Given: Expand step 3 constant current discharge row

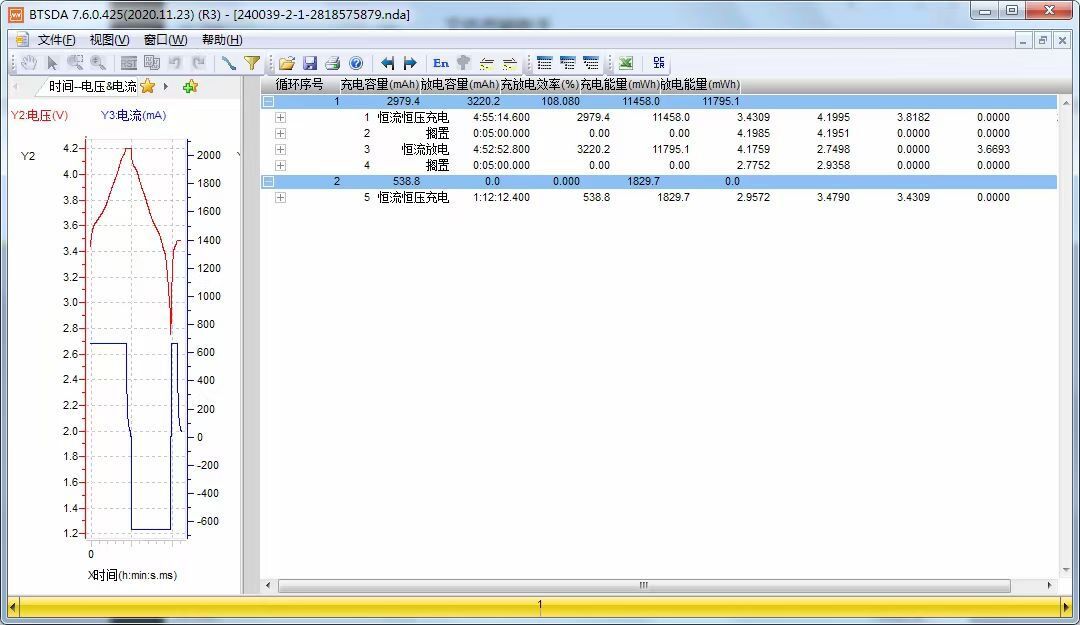Looking at the screenshot, I should pyautogui.click(x=280, y=150).
